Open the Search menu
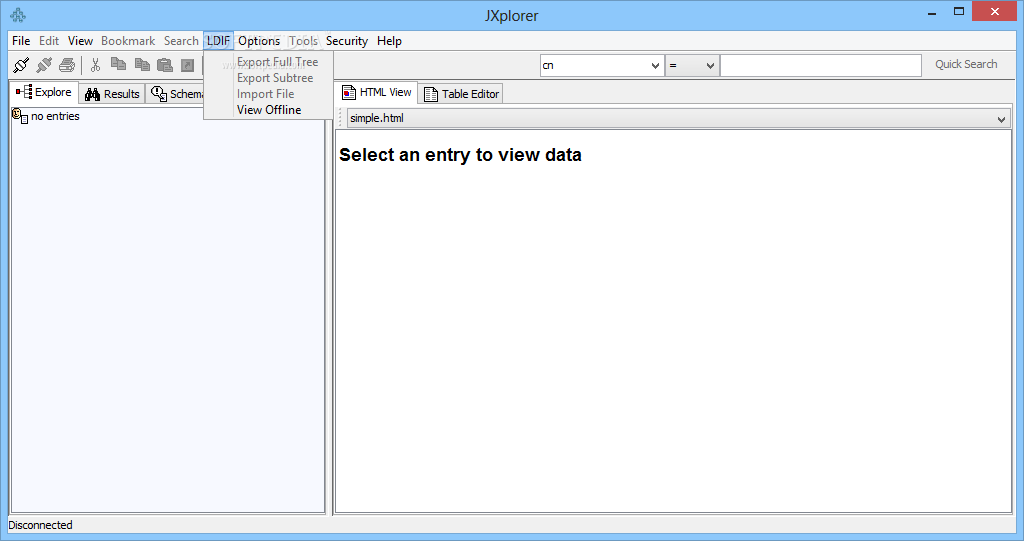This screenshot has width=1024, height=541. click(x=181, y=41)
